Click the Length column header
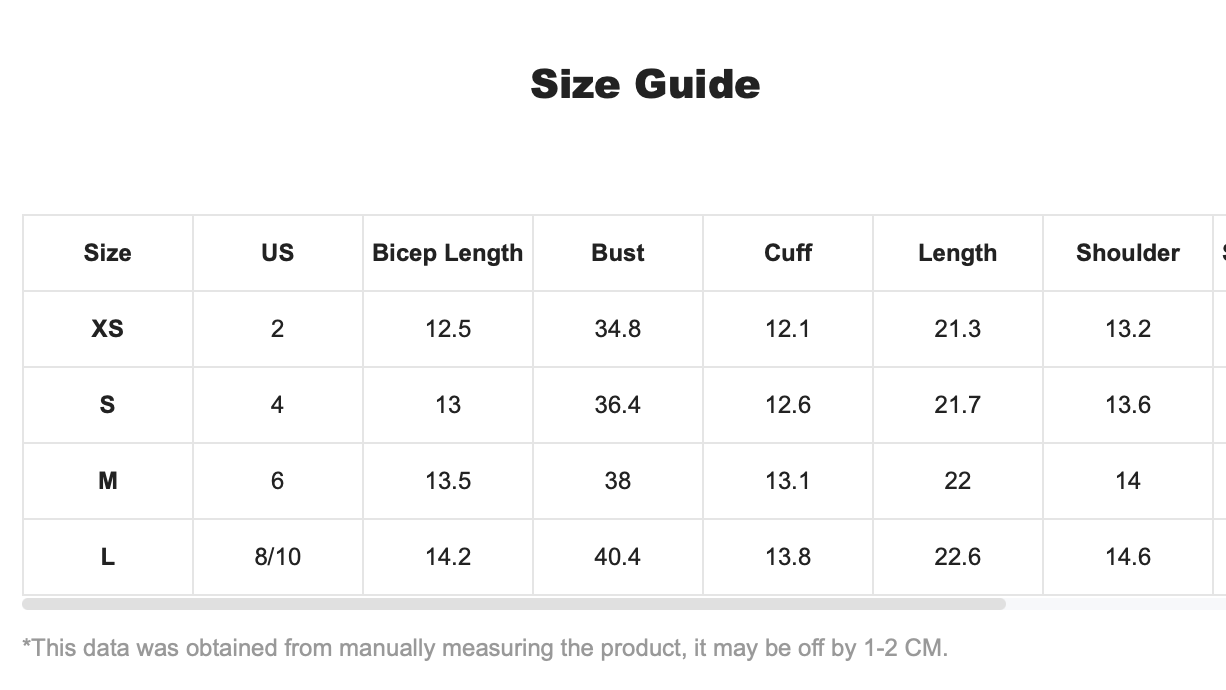Viewport: 1226px width, 690px height. pyautogui.click(x=958, y=253)
